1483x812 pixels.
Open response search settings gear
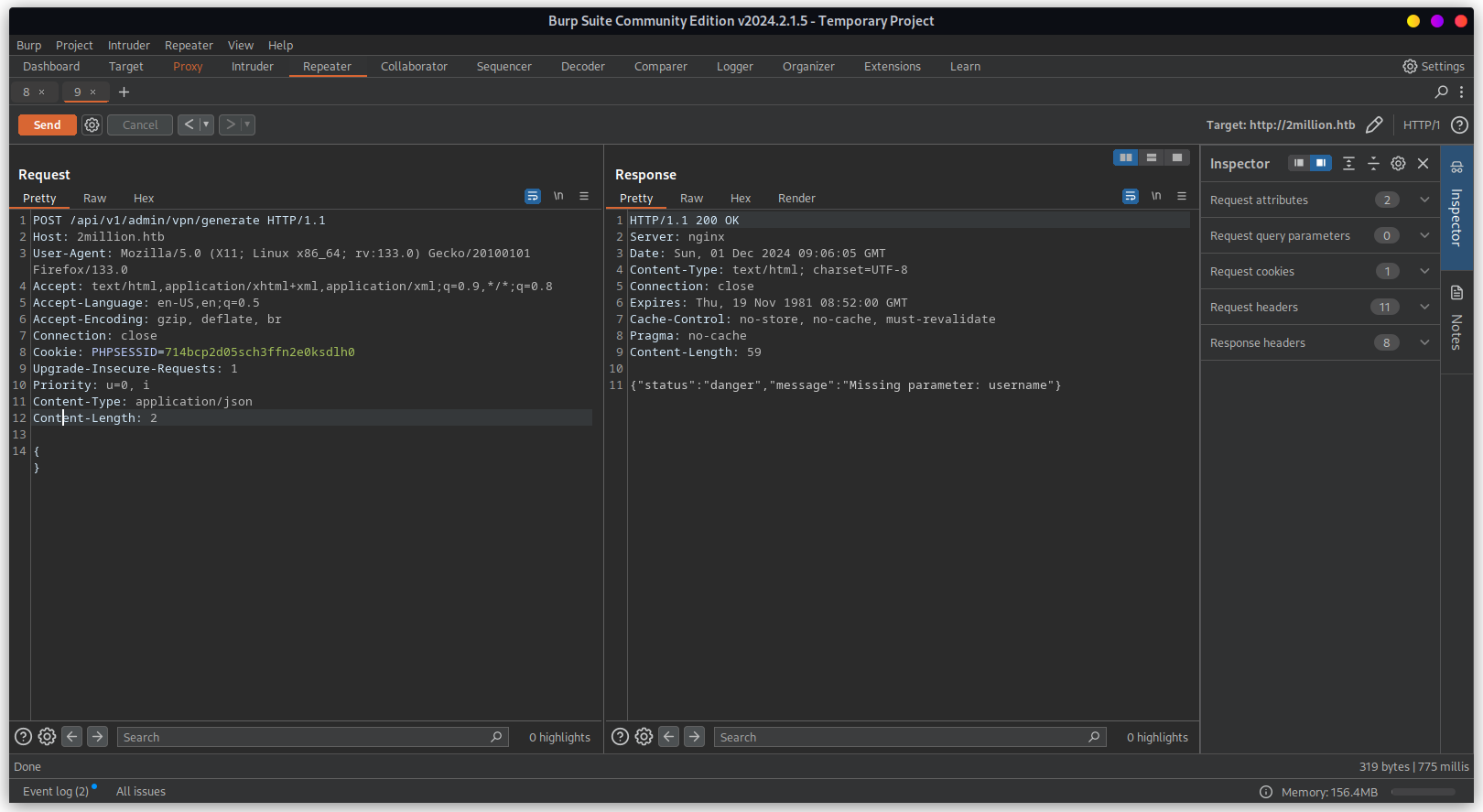click(644, 736)
